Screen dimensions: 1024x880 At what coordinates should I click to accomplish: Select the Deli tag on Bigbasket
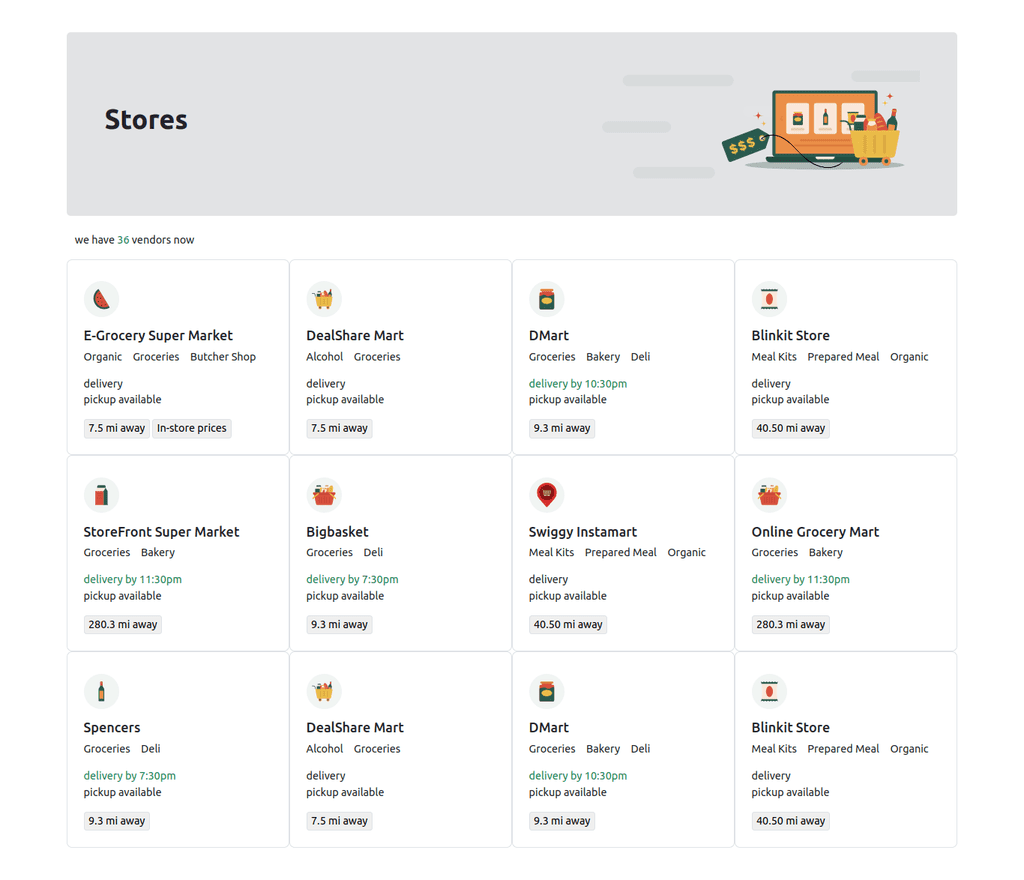coord(374,552)
